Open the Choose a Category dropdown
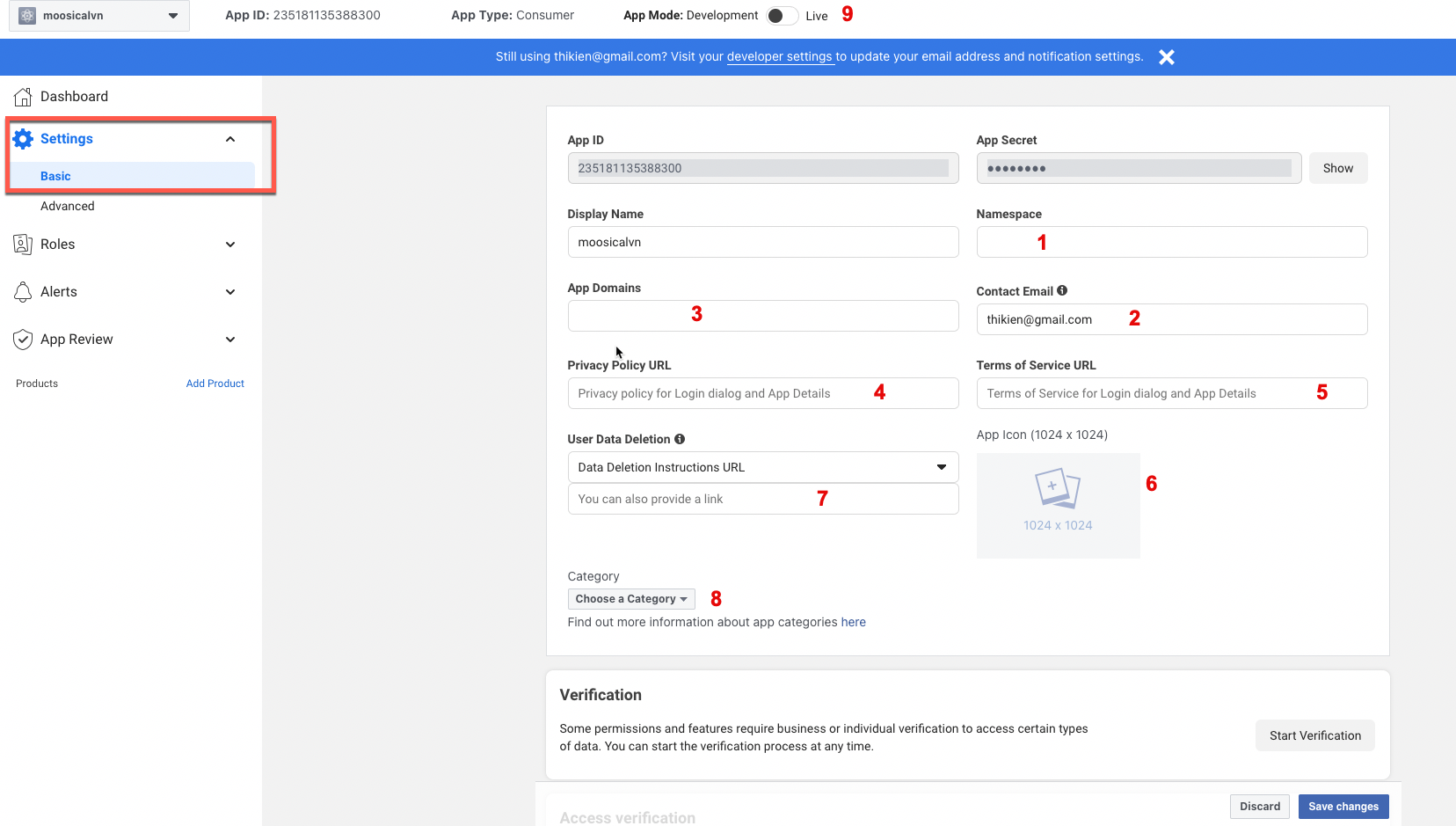This screenshot has height=826, width=1456. tap(631, 599)
